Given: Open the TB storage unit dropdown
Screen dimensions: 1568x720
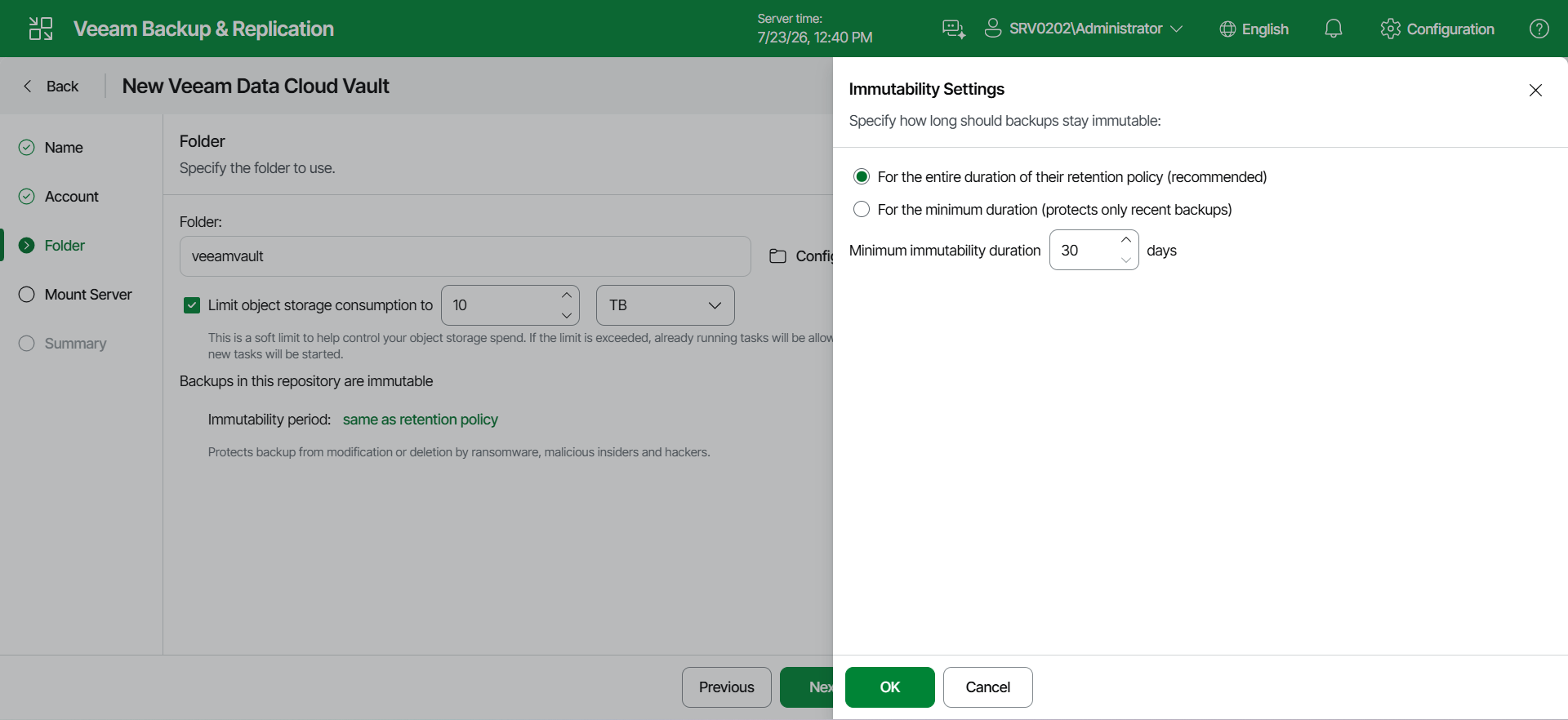Looking at the screenshot, I should click(666, 305).
